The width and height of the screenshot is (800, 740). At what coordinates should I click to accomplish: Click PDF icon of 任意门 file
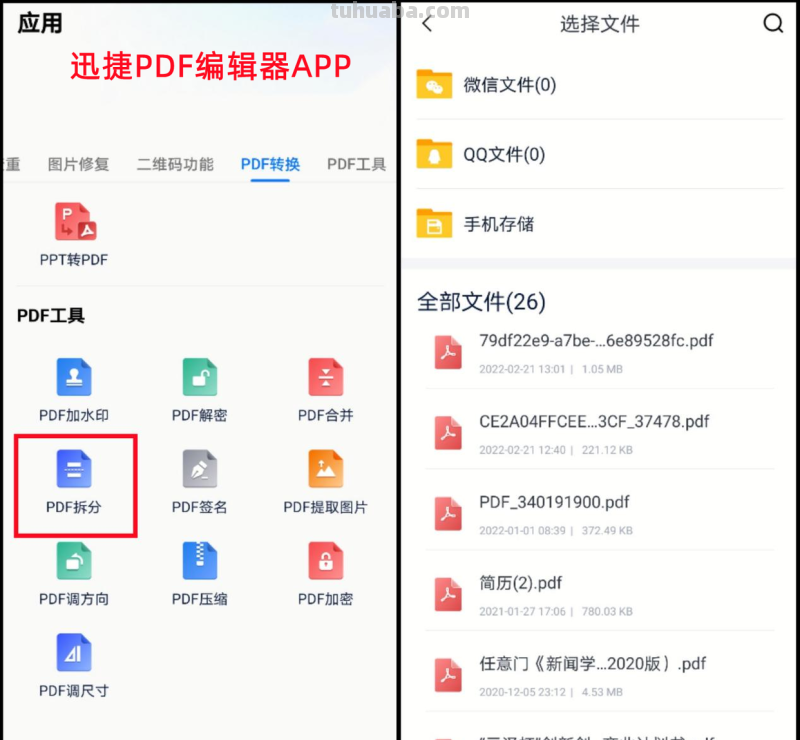(448, 675)
